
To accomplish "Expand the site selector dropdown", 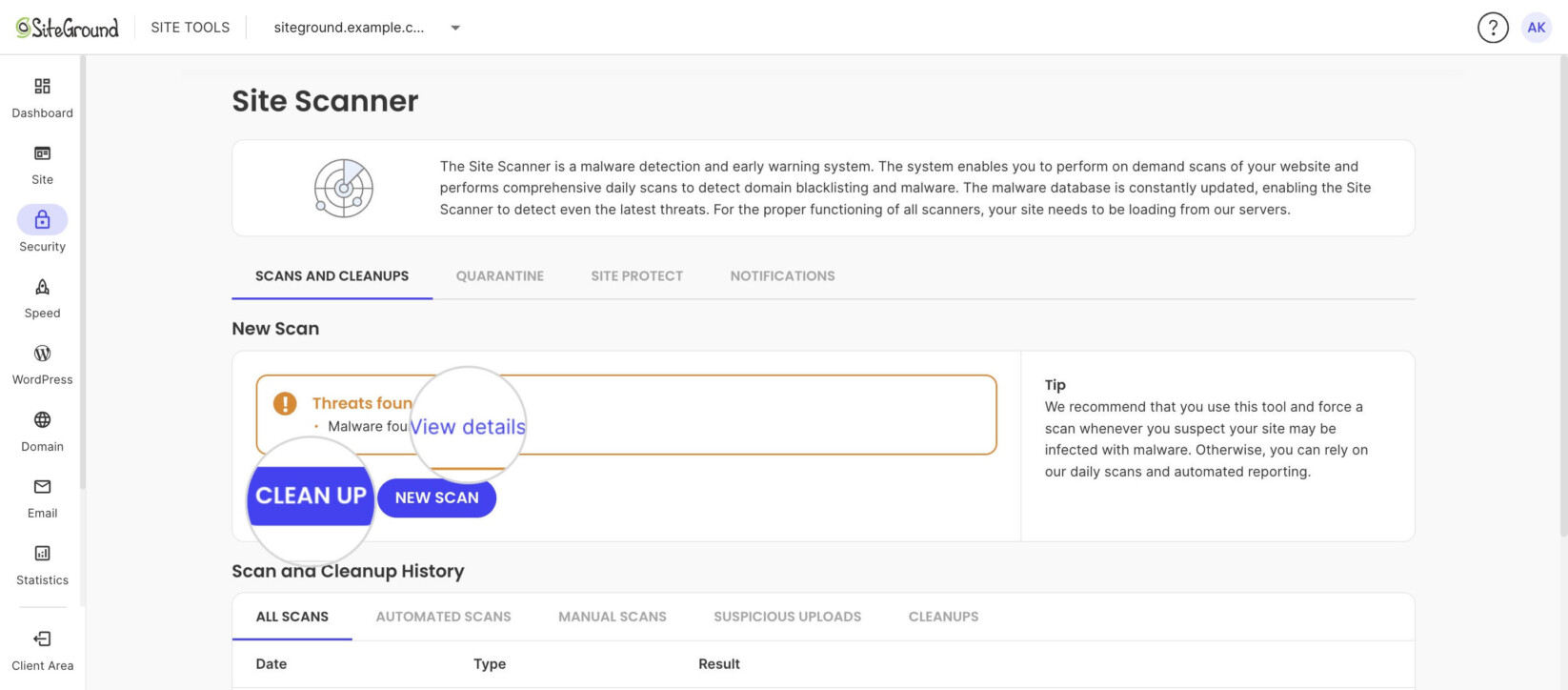I will (x=367, y=28).
